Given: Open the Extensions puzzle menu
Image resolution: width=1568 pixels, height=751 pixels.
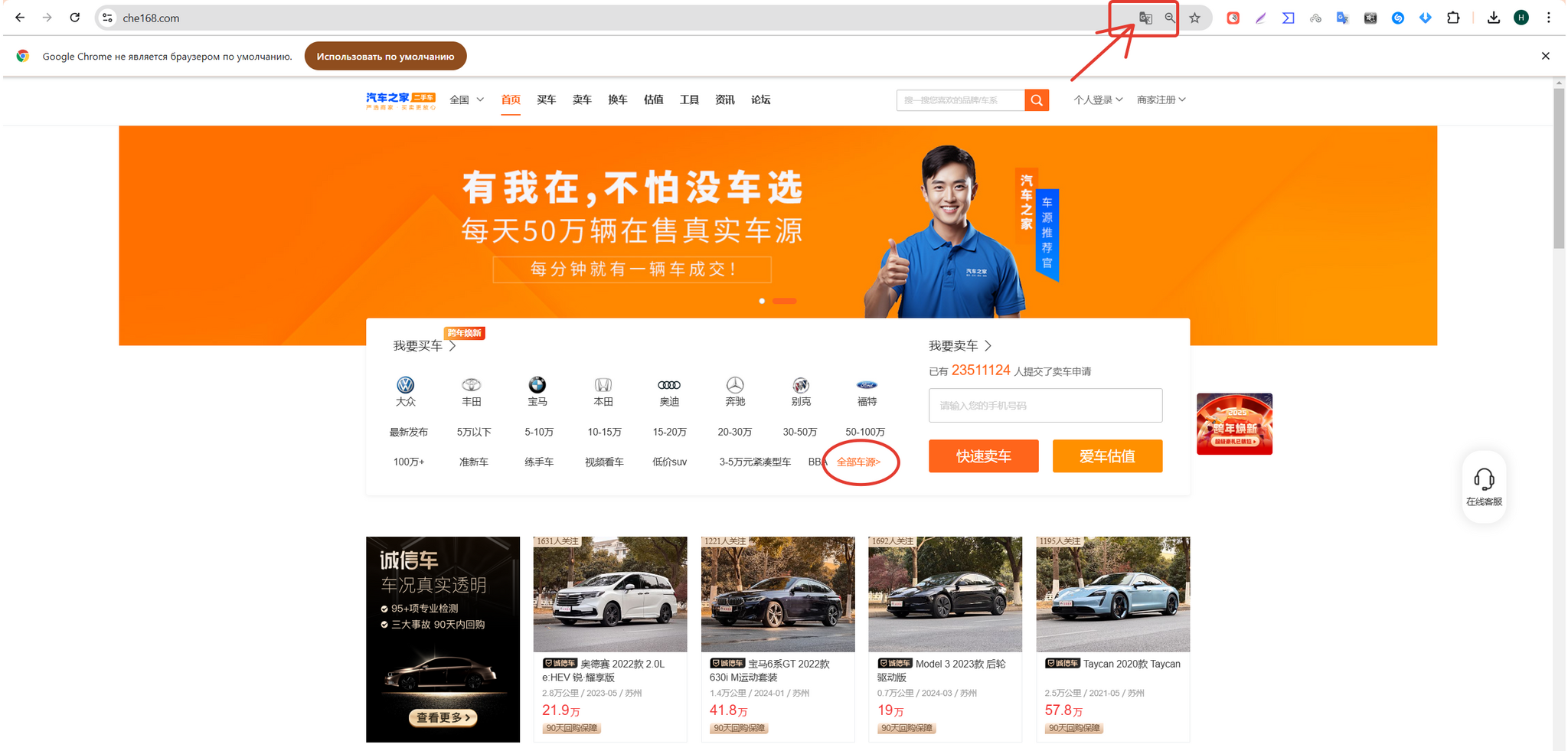Looking at the screenshot, I should [x=1453, y=18].
